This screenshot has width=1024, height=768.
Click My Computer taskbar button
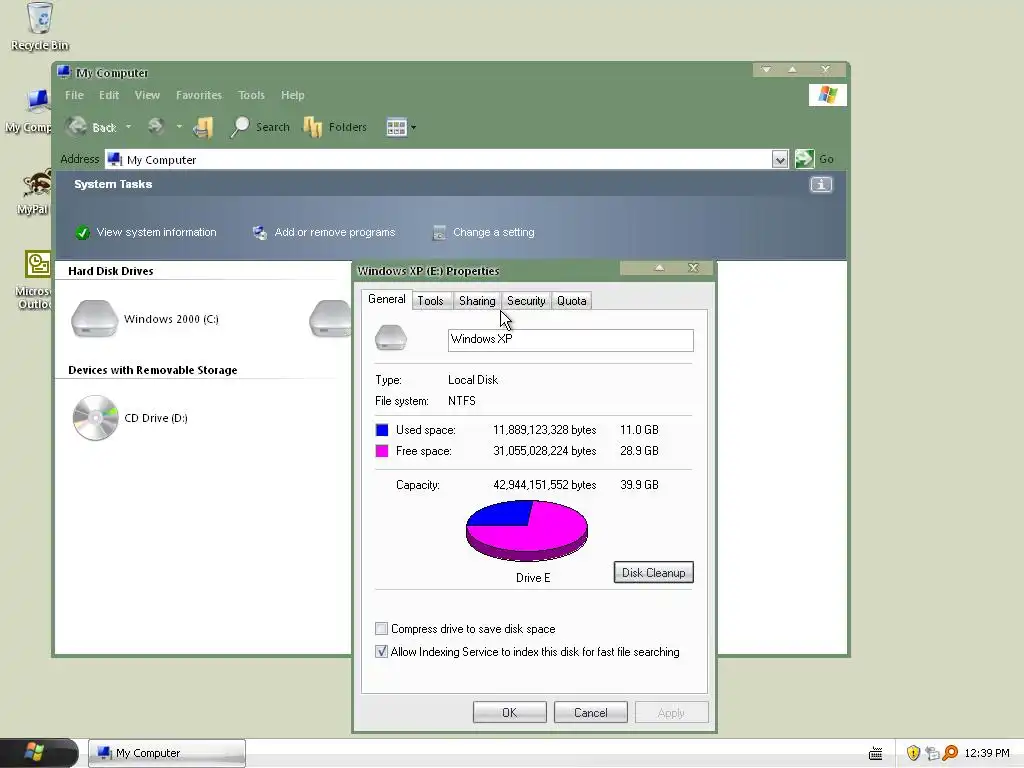tap(167, 753)
